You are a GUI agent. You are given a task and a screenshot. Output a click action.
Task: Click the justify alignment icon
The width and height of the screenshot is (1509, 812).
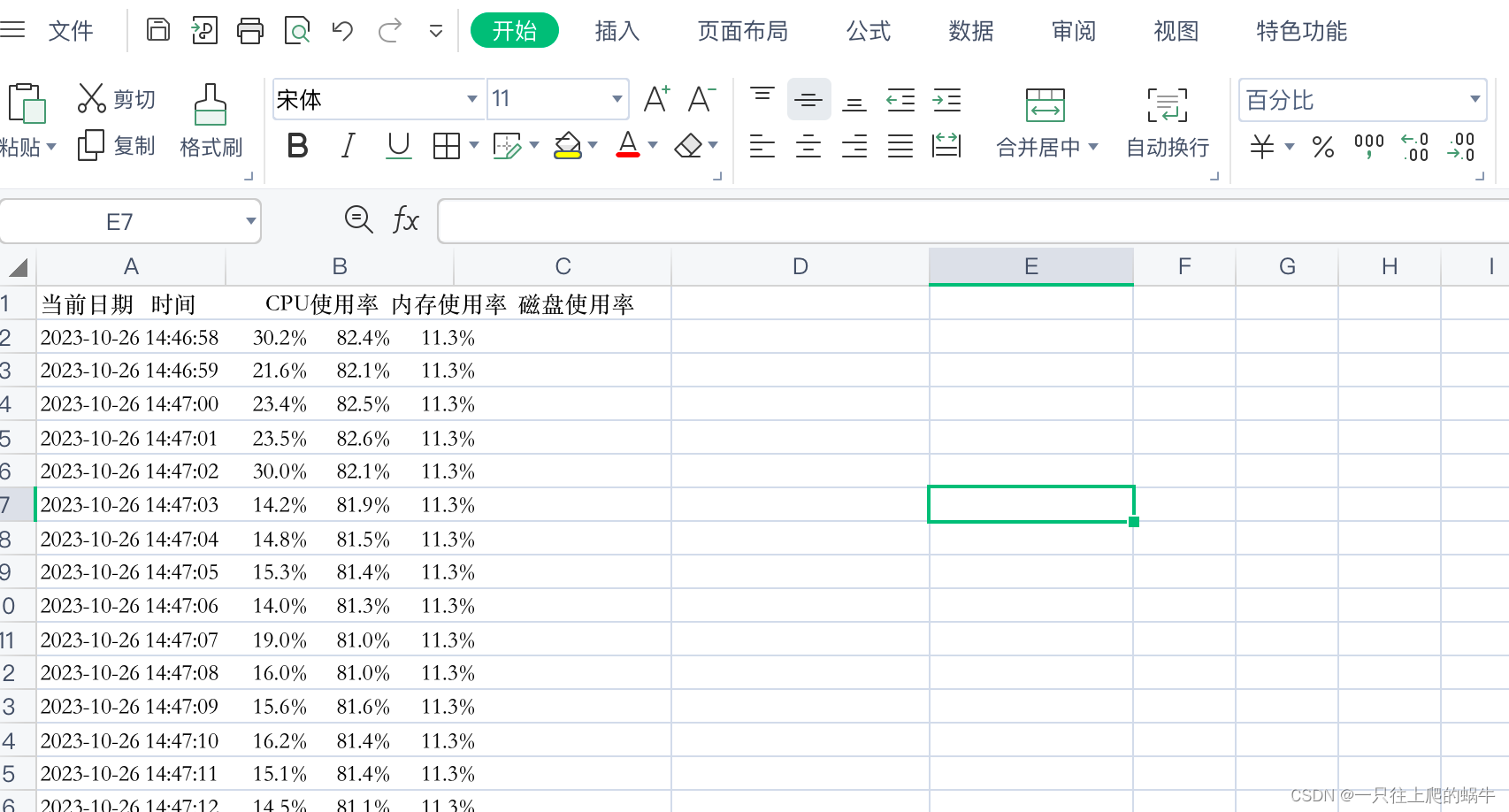(x=900, y=146)
